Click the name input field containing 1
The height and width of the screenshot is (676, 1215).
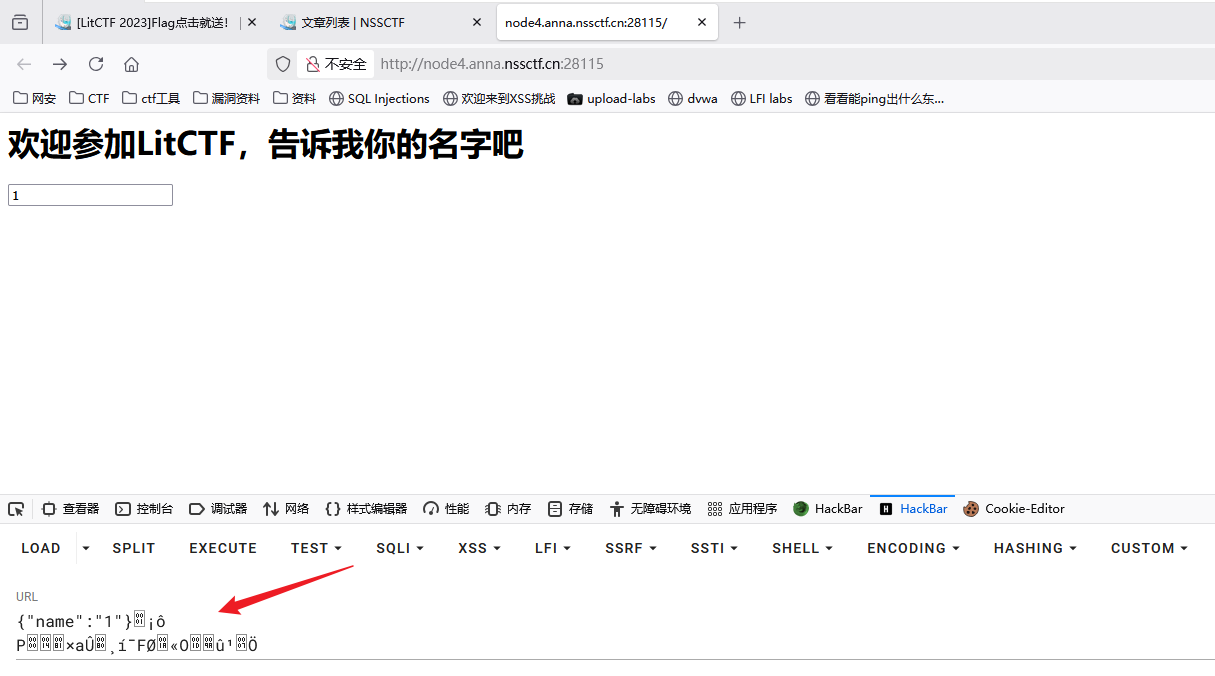pyautogui.click(x=90, y=194)
